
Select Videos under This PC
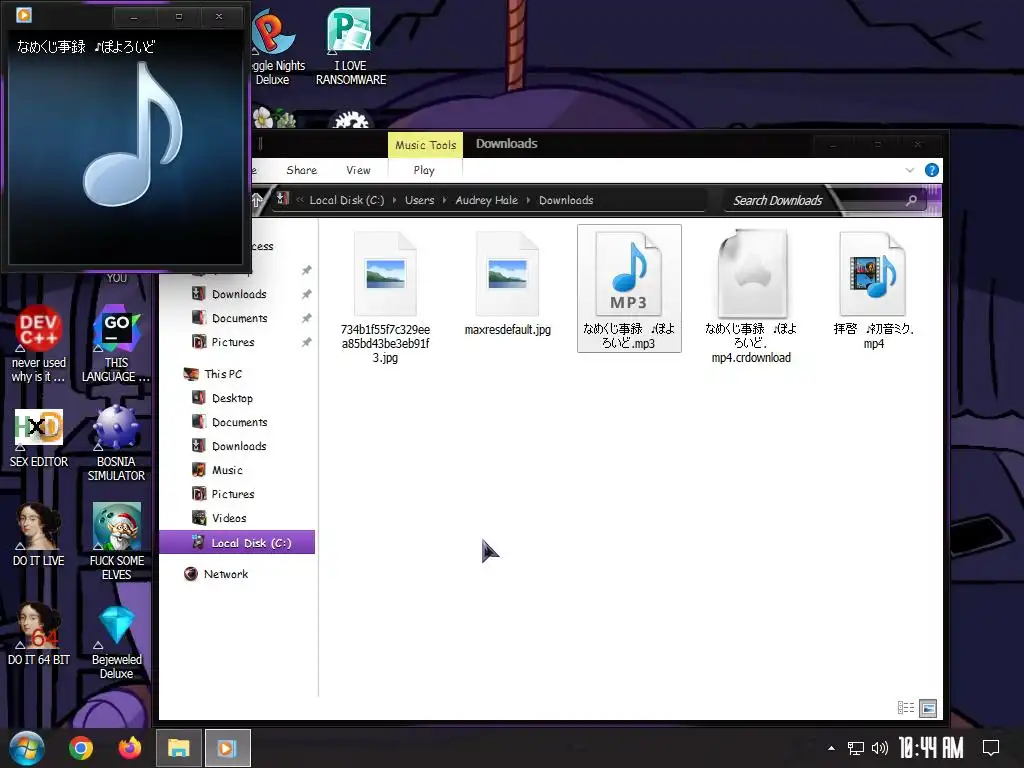(219, 518)
